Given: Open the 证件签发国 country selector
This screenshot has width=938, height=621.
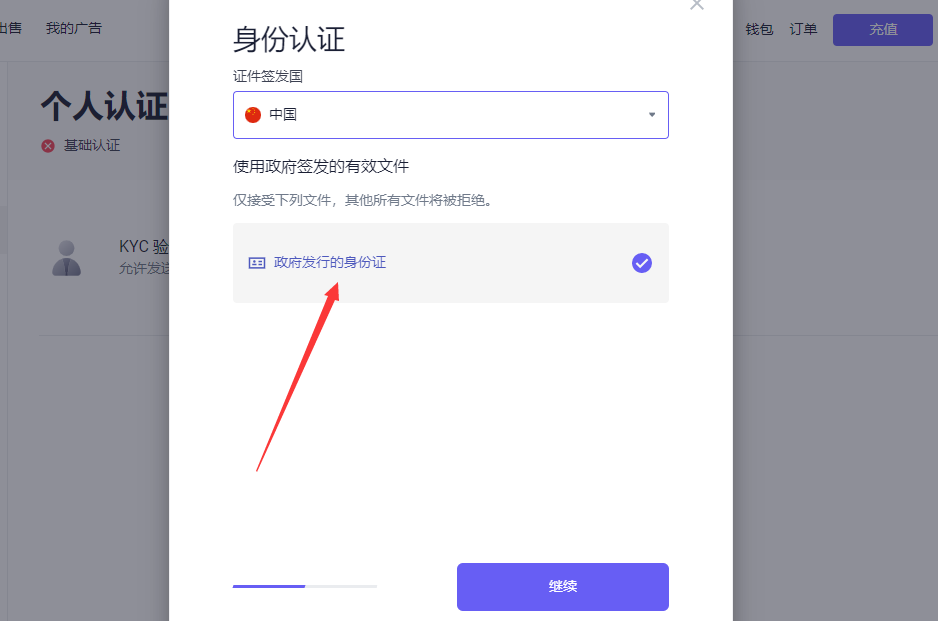Looking at the screenshot, I should (x=450, y=115).
